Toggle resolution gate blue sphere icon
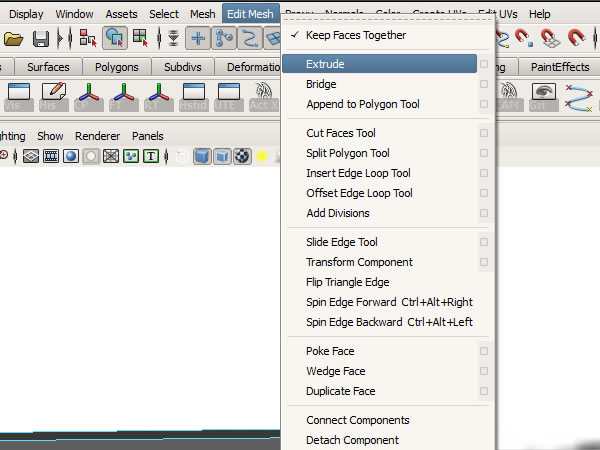The height and width of the screenshot is (450, 600). (71, 156)
